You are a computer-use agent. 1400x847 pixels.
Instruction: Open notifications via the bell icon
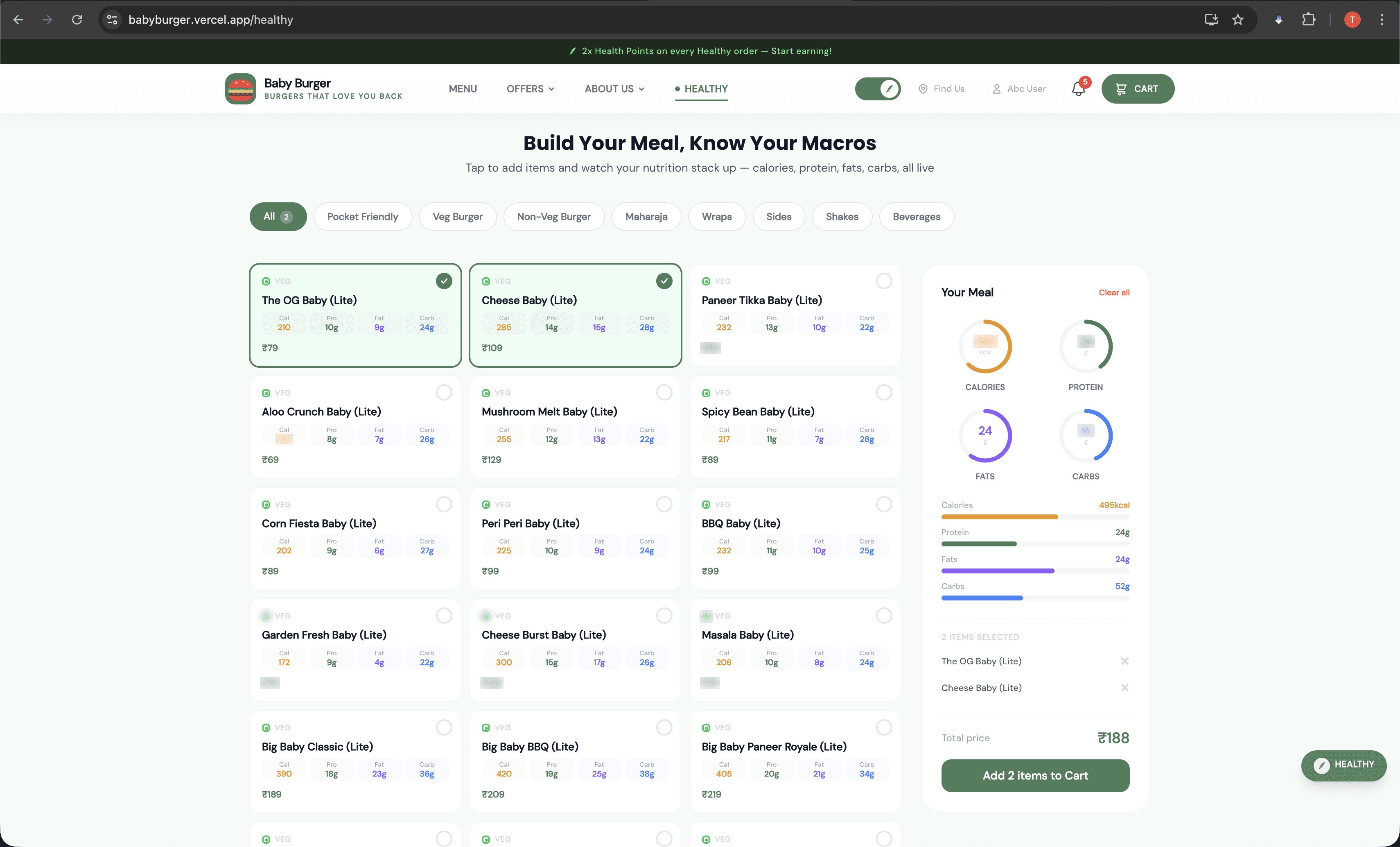tap(1077, 89)
